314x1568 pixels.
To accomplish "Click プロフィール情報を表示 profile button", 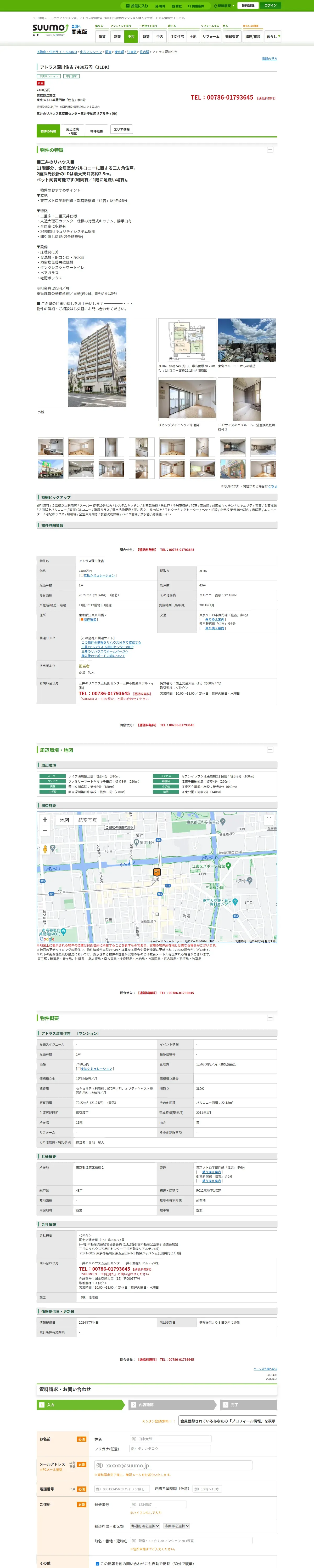I will [x=228, y=1421].
